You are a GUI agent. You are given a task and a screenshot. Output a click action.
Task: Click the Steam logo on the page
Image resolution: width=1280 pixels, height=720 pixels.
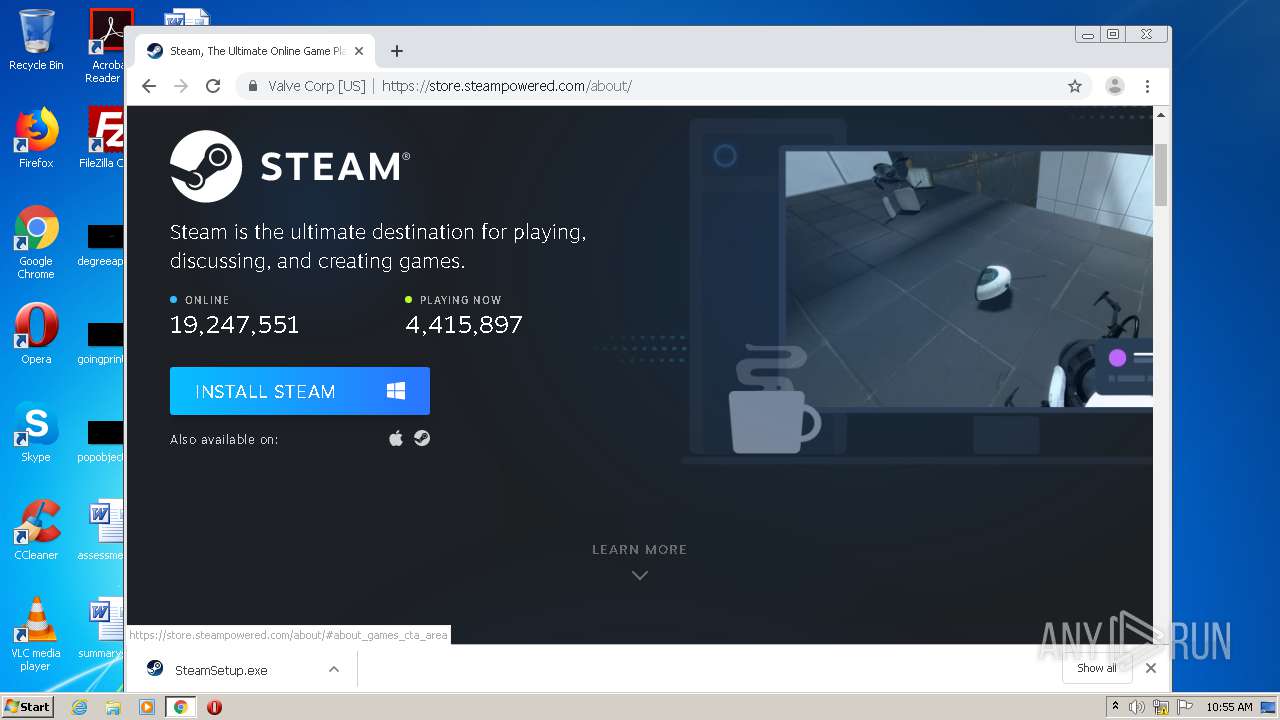pos(290,166)
